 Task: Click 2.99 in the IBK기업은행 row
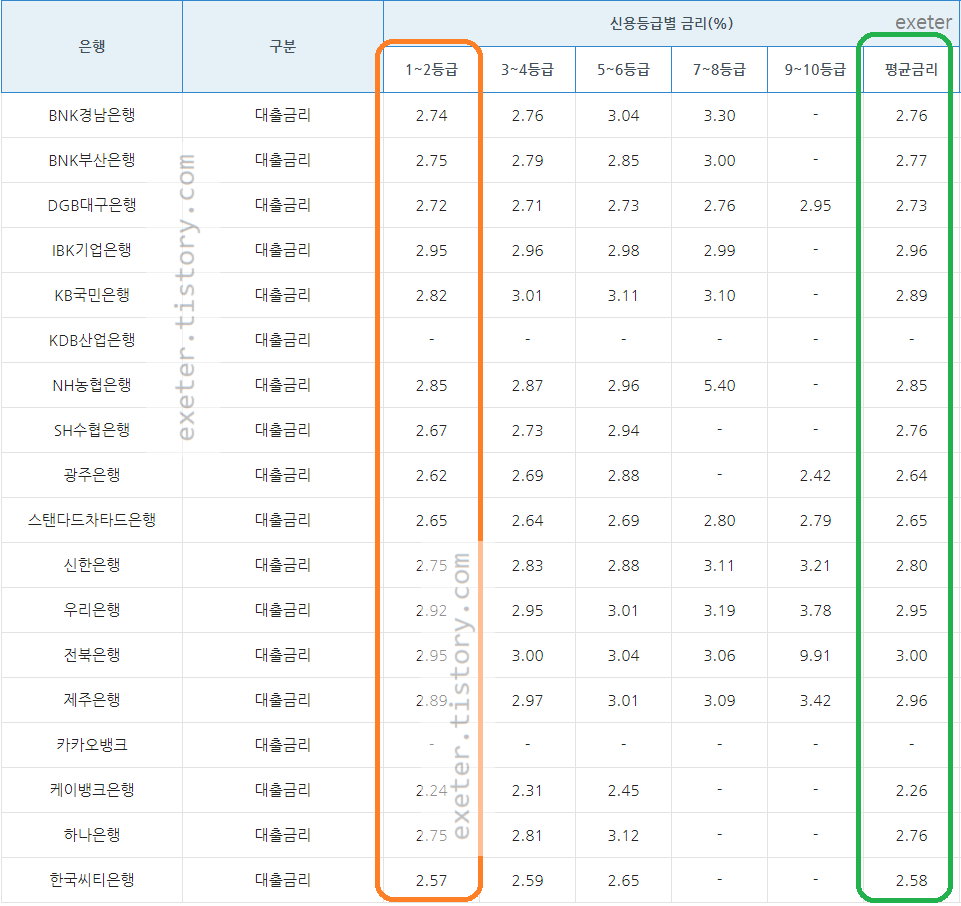720,251
